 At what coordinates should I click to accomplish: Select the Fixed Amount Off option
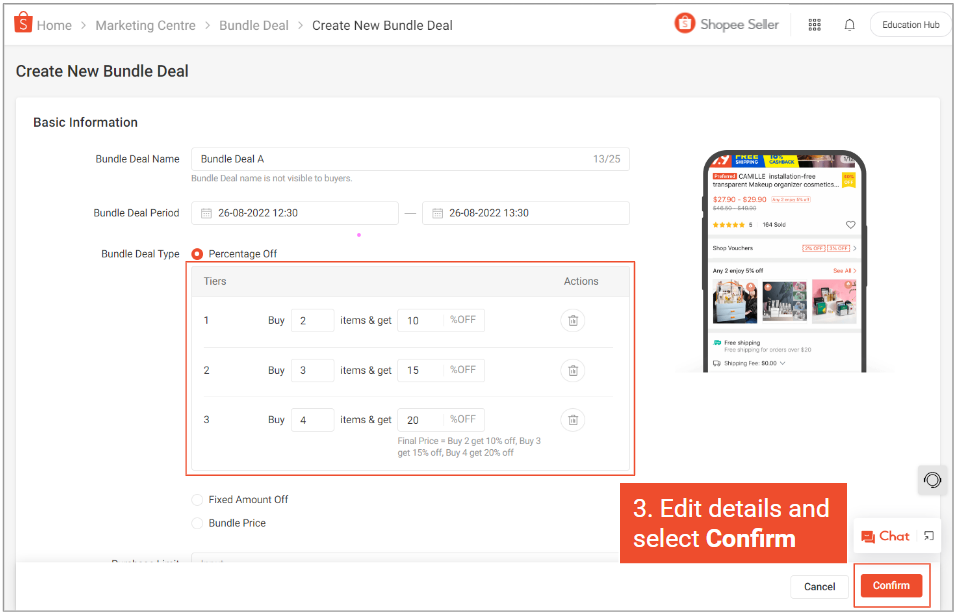(x=195, y=499)
